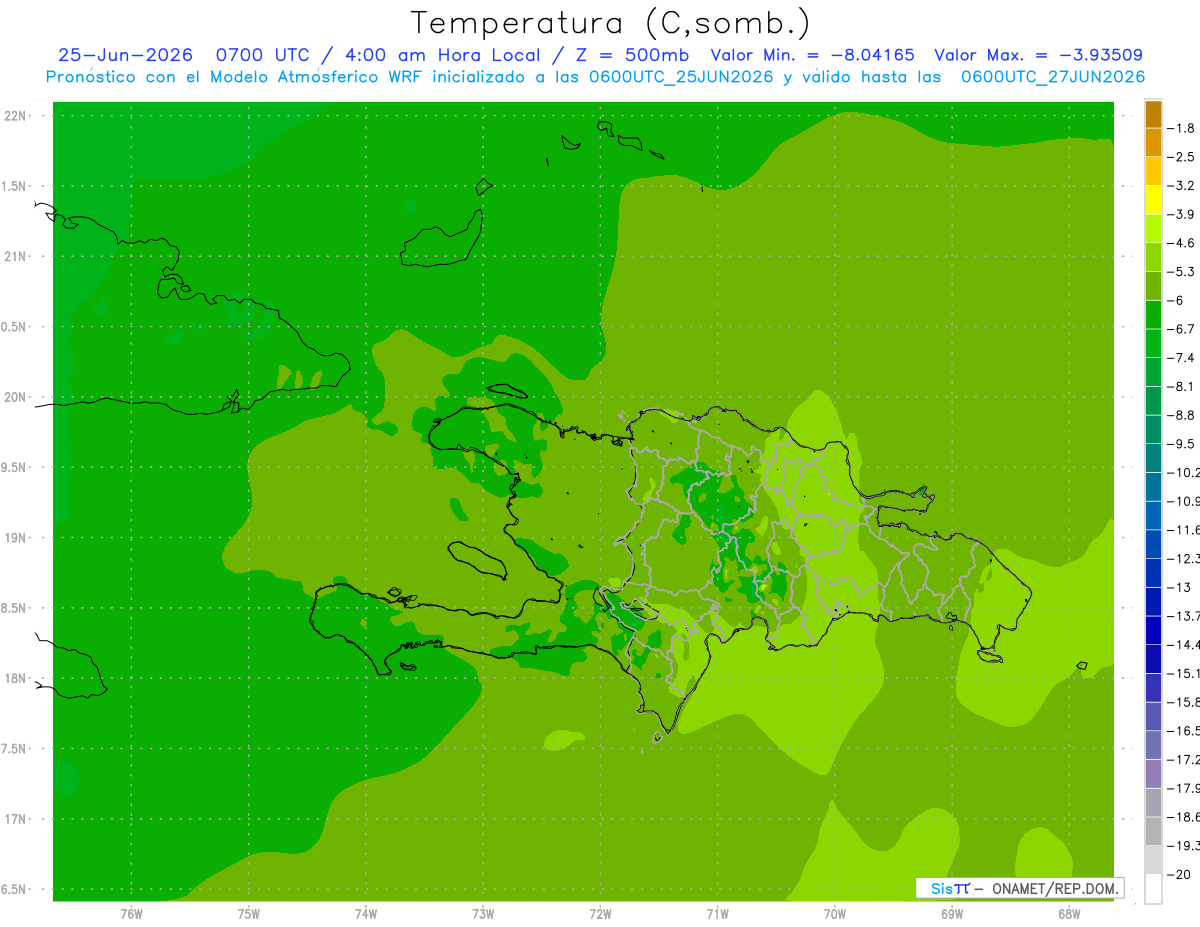The image size is (1200, 927).
Task: Select the '-9.5' legend value
Action: point(1182,444)
